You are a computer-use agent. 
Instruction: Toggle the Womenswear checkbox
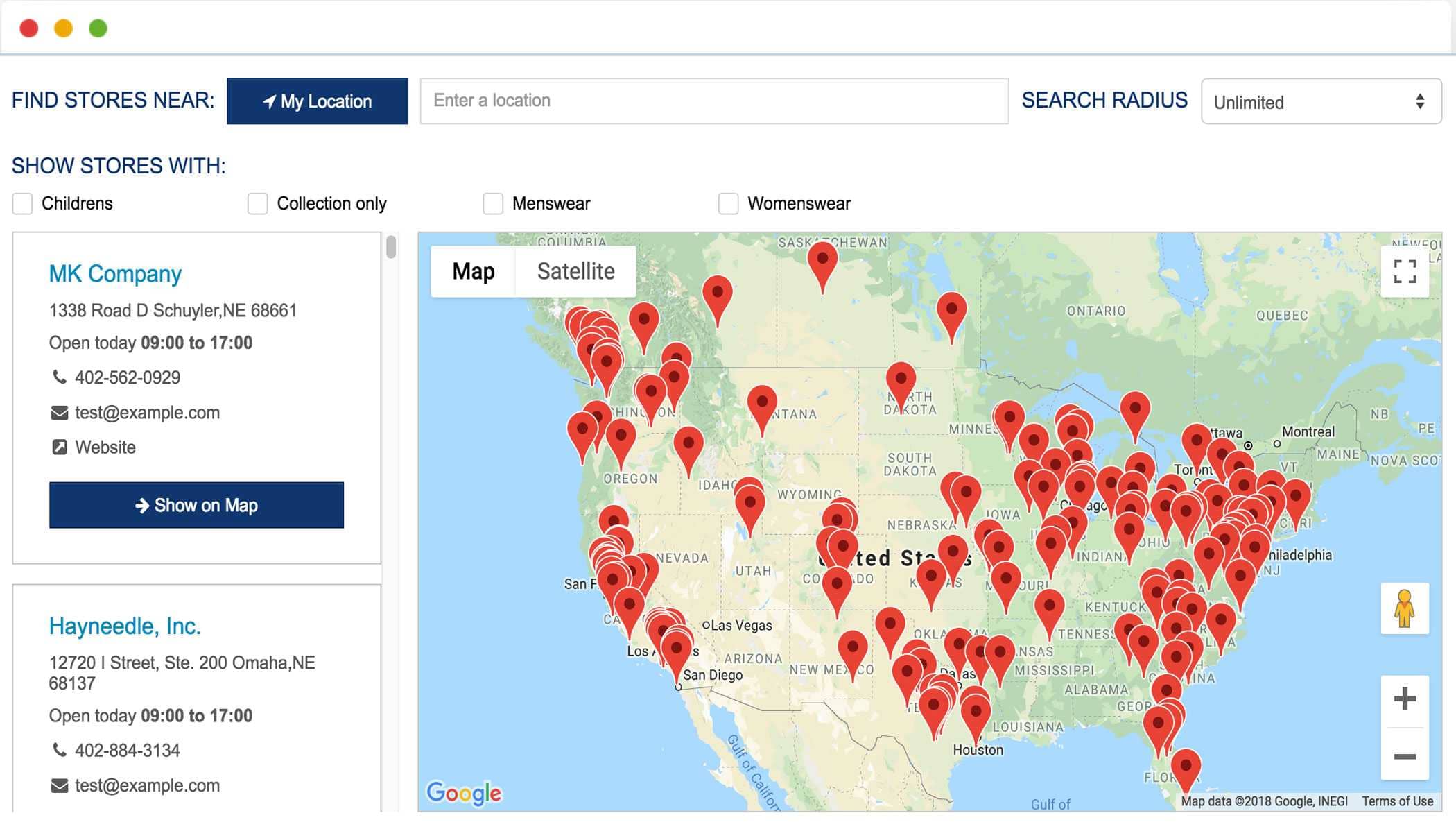[x=728, y=204]
